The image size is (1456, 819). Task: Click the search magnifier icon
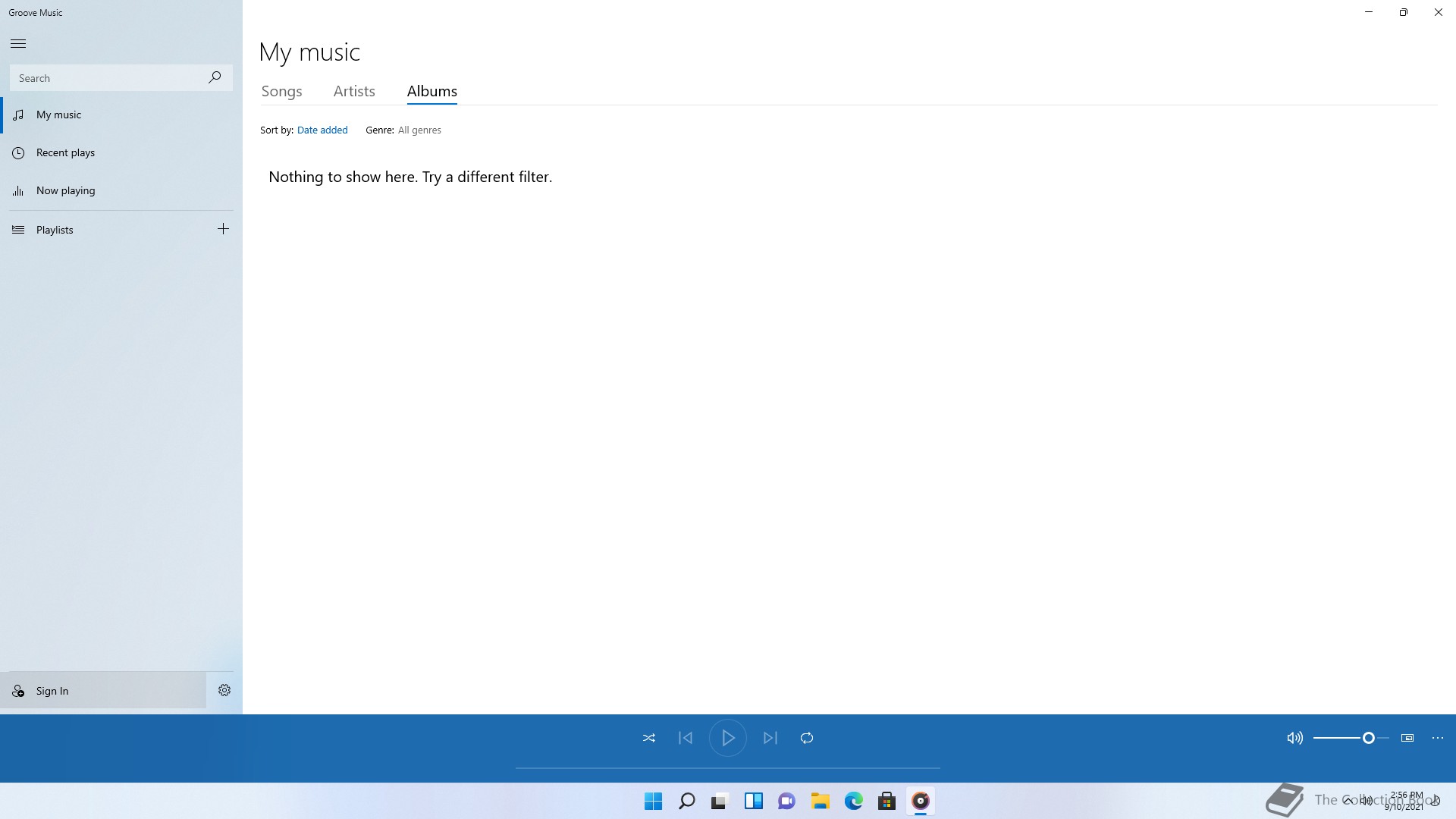[215, 77]
